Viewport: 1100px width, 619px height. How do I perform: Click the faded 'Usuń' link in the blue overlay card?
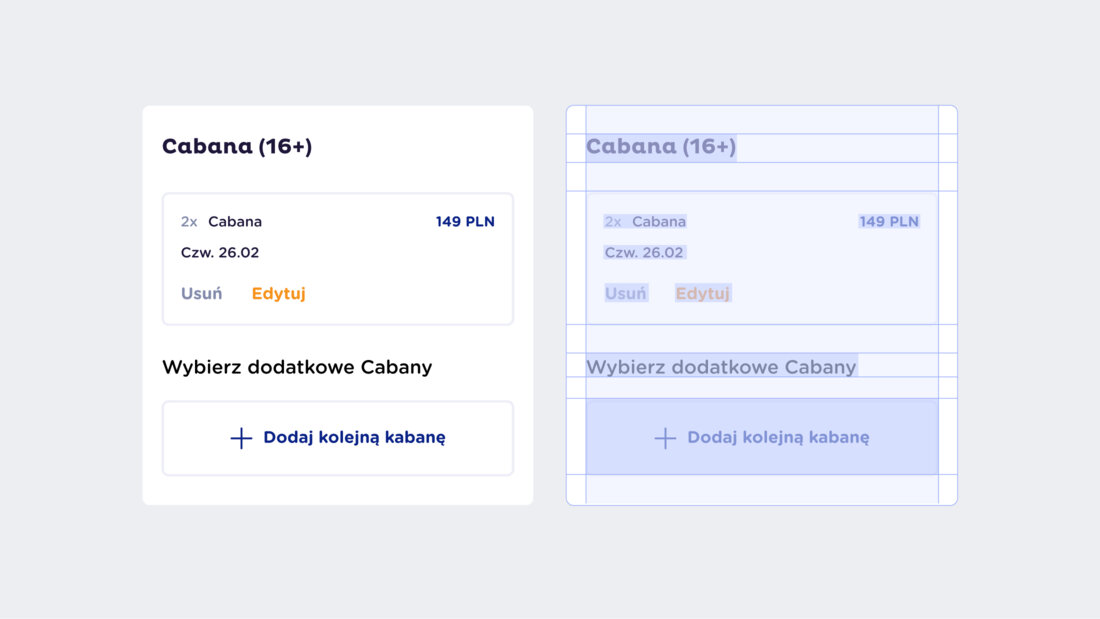click(625, 293)
